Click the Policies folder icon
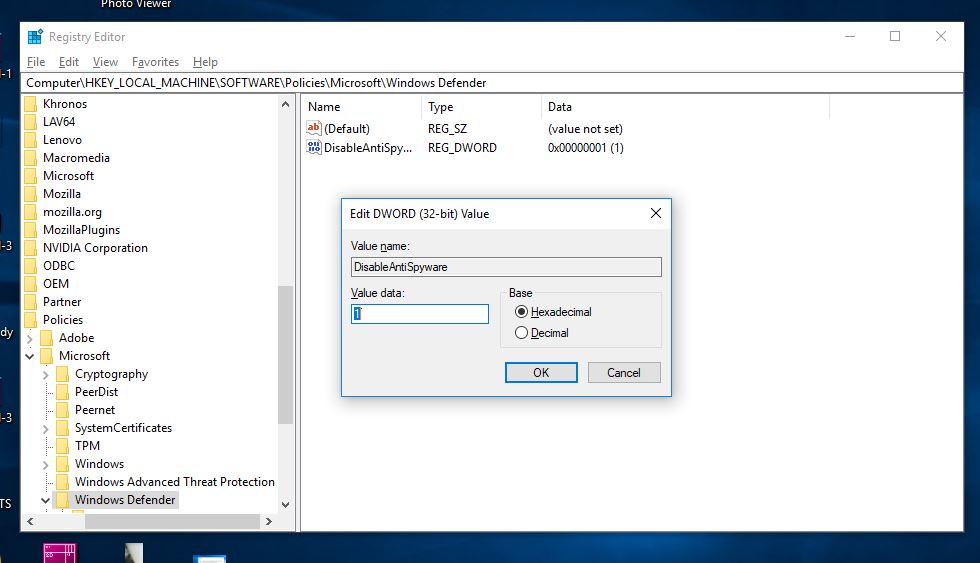 click(x=31, y=320)
